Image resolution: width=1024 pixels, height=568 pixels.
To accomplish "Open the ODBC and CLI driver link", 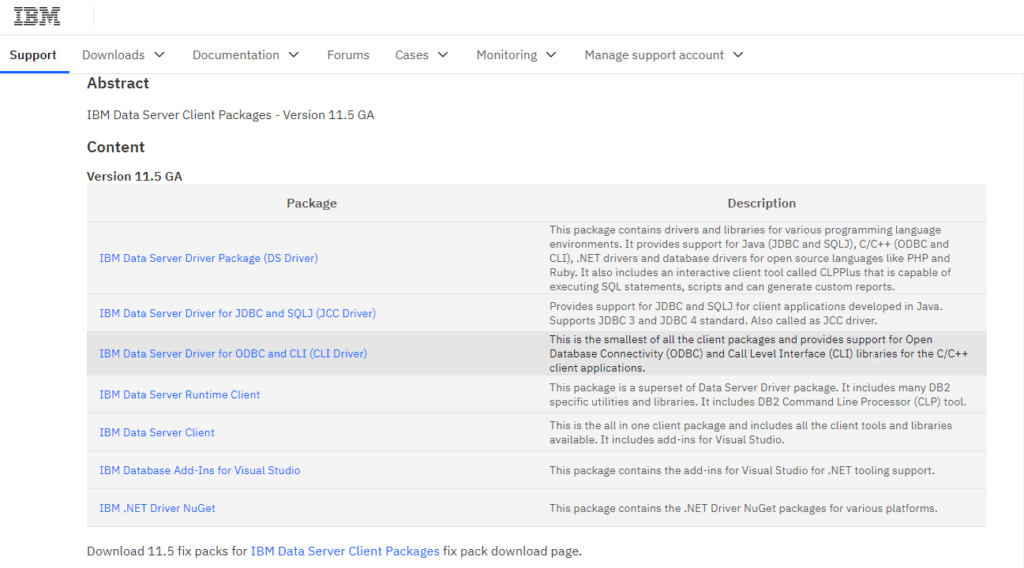I will [x=233, y=353].
